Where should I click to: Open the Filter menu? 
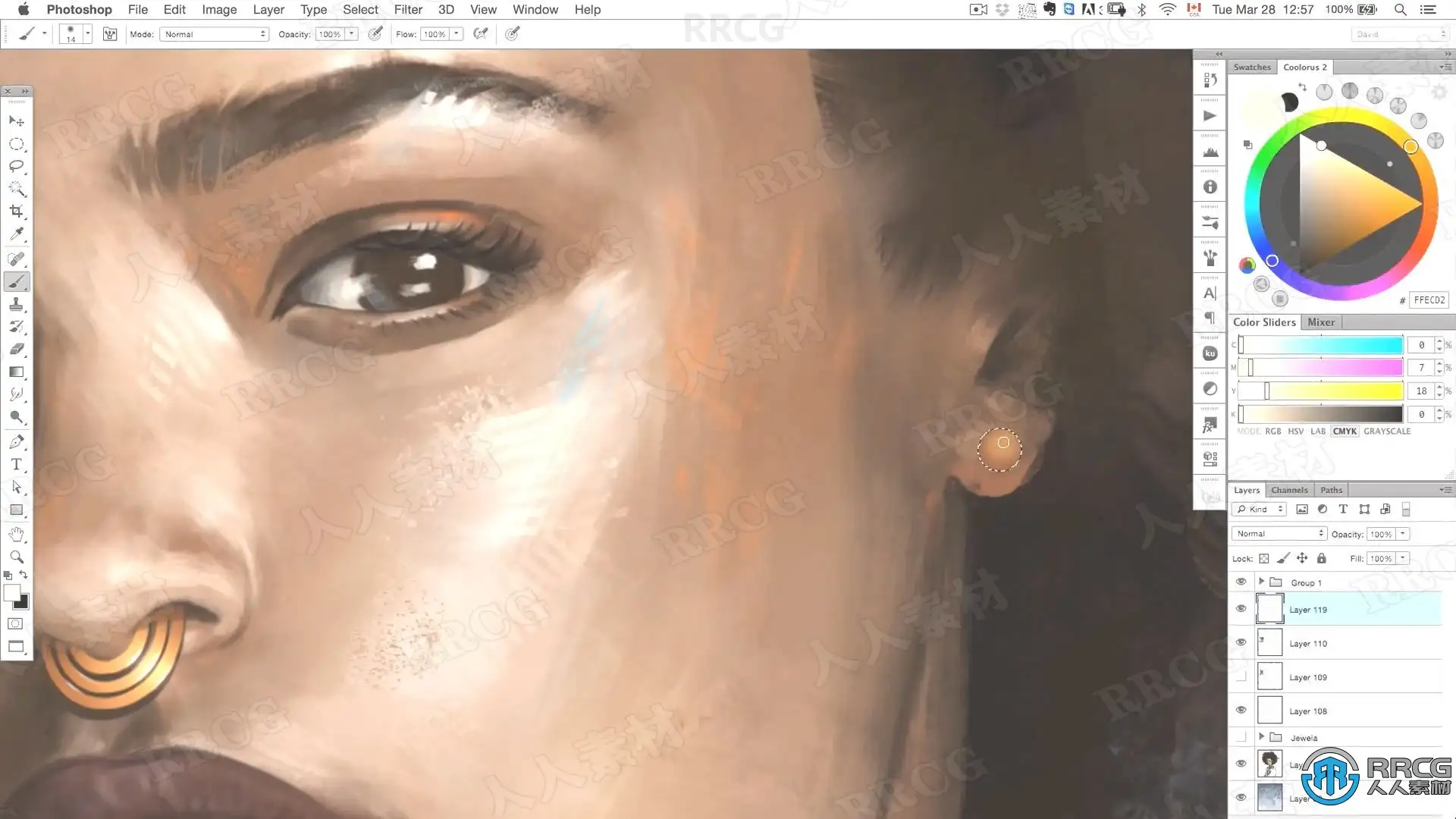[x=407, y=10]
